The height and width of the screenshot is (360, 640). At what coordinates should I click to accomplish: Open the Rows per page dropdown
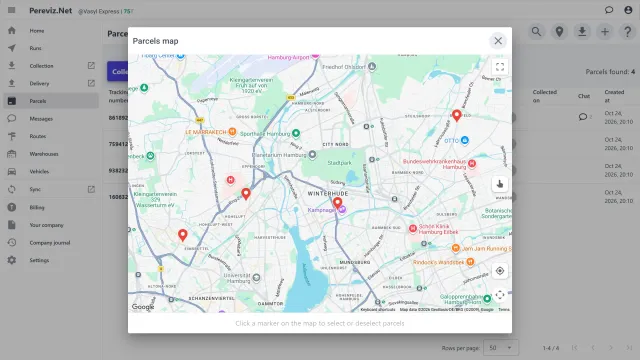coord(501,348)
